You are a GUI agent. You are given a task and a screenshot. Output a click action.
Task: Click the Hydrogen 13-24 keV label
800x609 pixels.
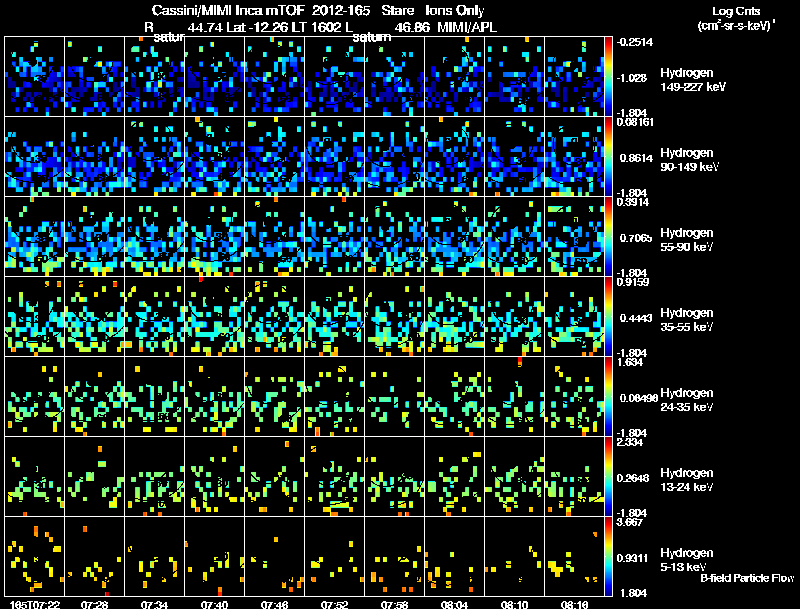pyautogui.click(x=687, y=479)
